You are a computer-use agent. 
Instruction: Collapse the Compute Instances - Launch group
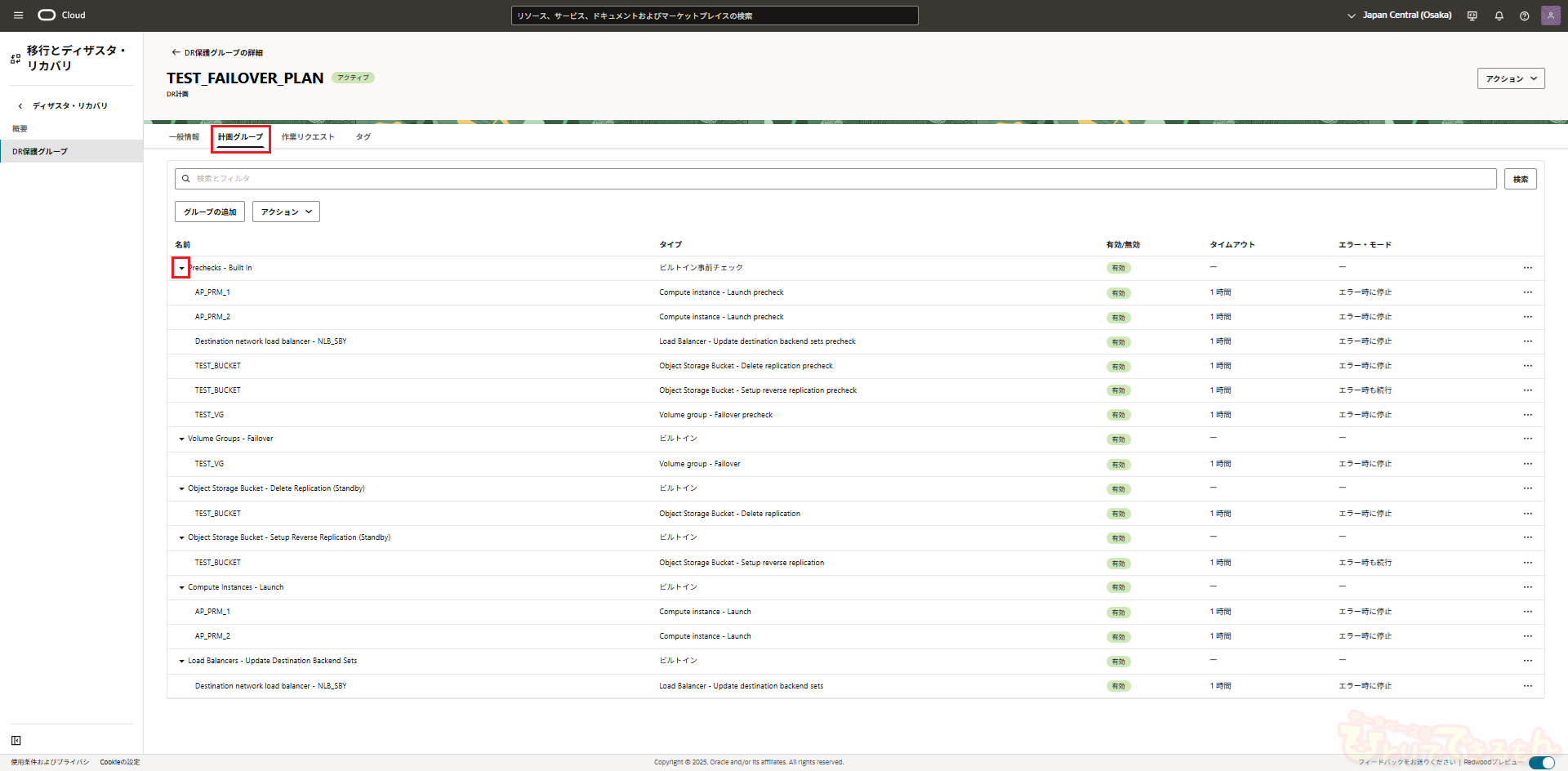[181, 587]
